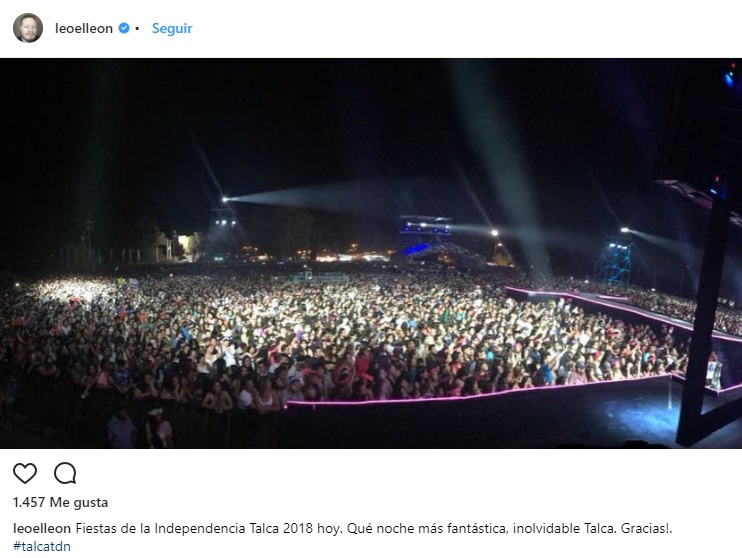View the 1.457 Me gusta likes list
742x558 pixels.
coord(60,502)
